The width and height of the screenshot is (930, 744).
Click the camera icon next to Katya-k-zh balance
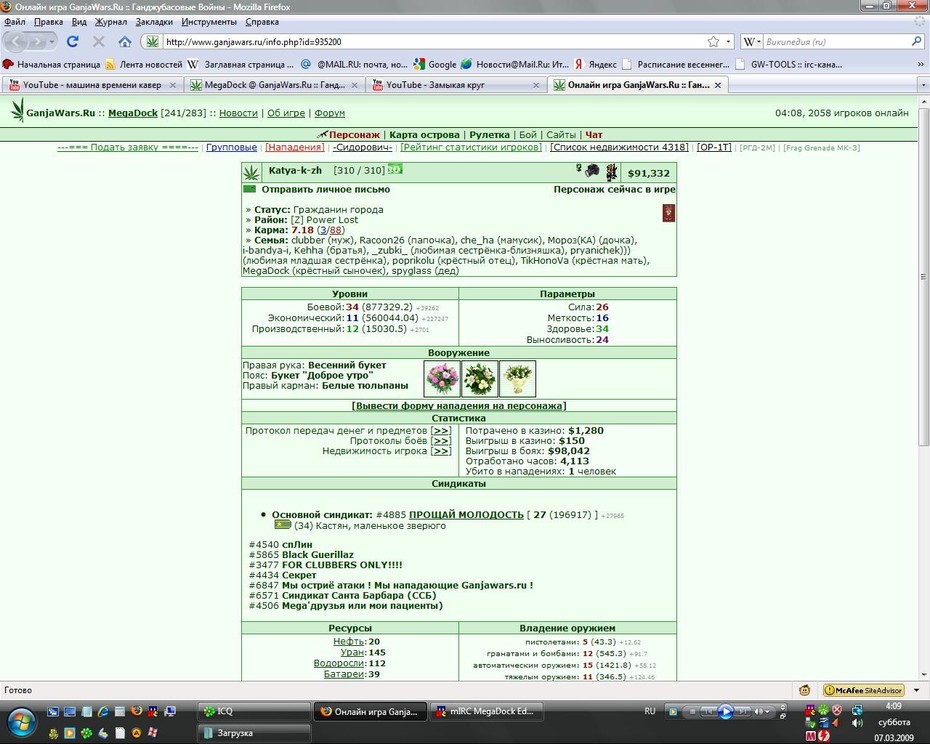pyautogui.click(x=592, y=172)
